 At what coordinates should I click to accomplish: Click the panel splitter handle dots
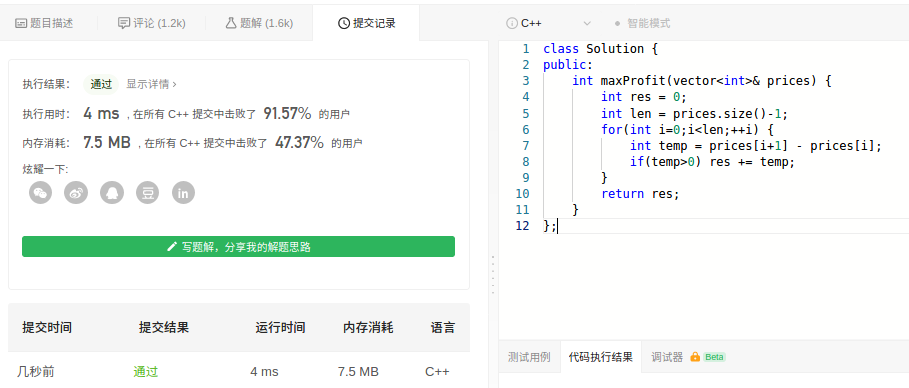pos(493,275)
